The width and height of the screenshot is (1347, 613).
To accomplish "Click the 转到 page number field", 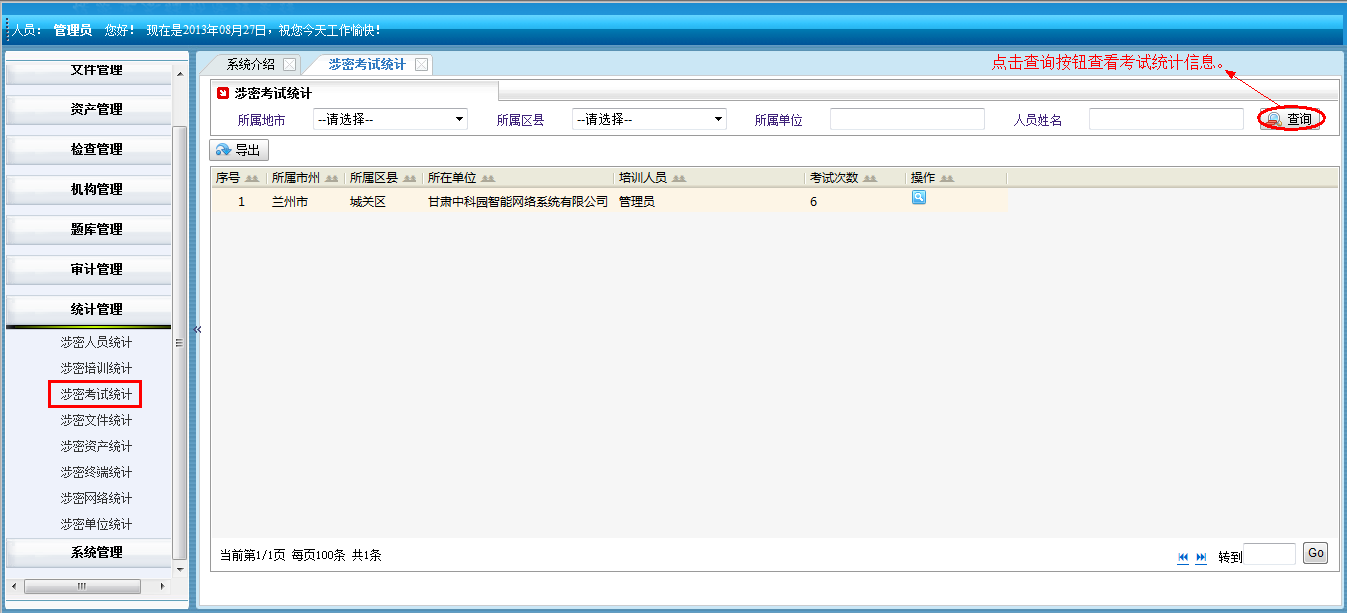I will click(1269, 554).
